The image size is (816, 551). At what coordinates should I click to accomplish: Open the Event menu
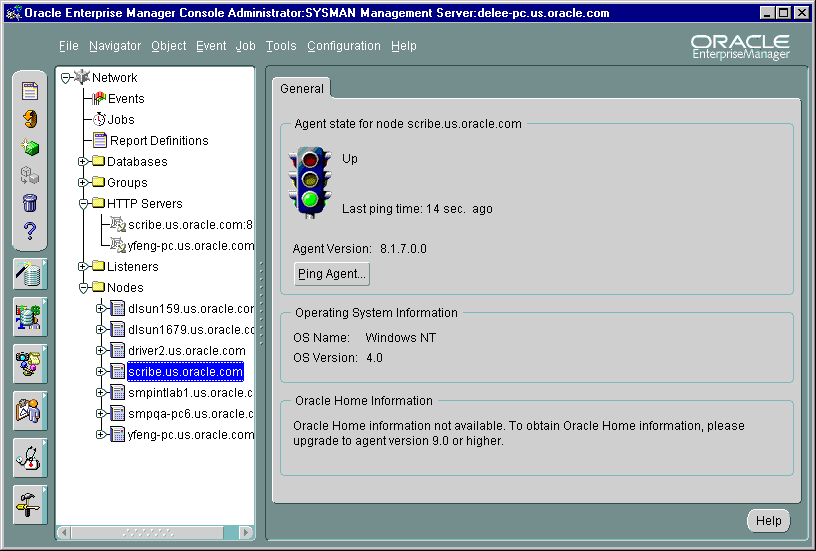(211, 46)
